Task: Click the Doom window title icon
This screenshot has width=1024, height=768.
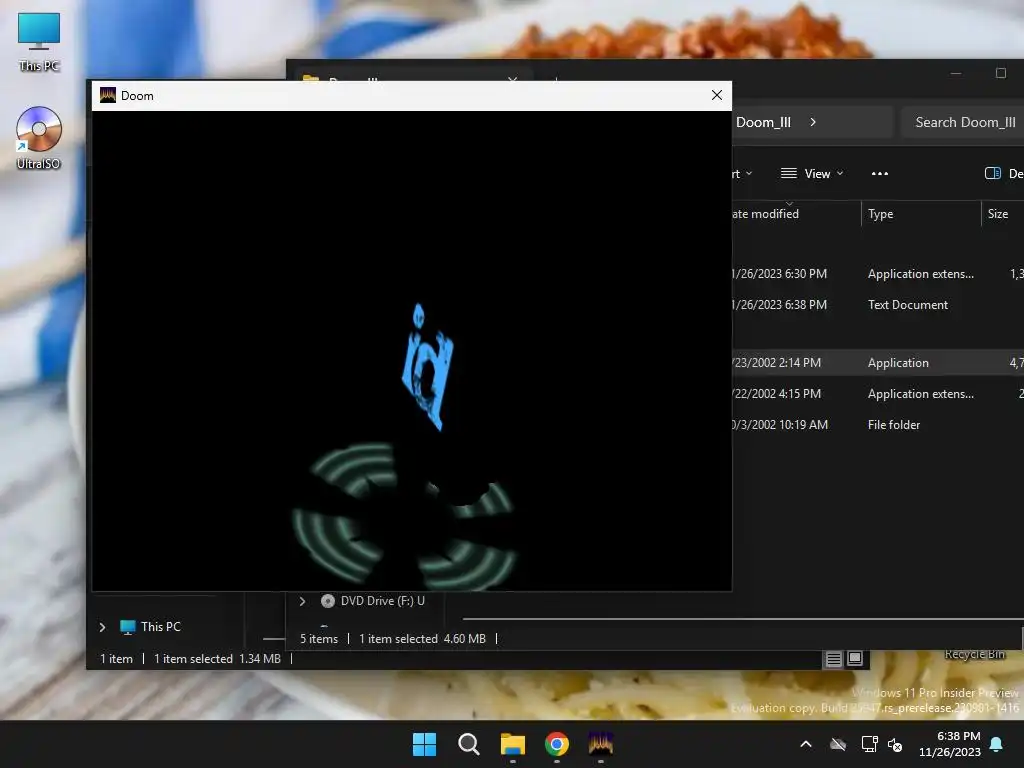Action: pos(108,95)
